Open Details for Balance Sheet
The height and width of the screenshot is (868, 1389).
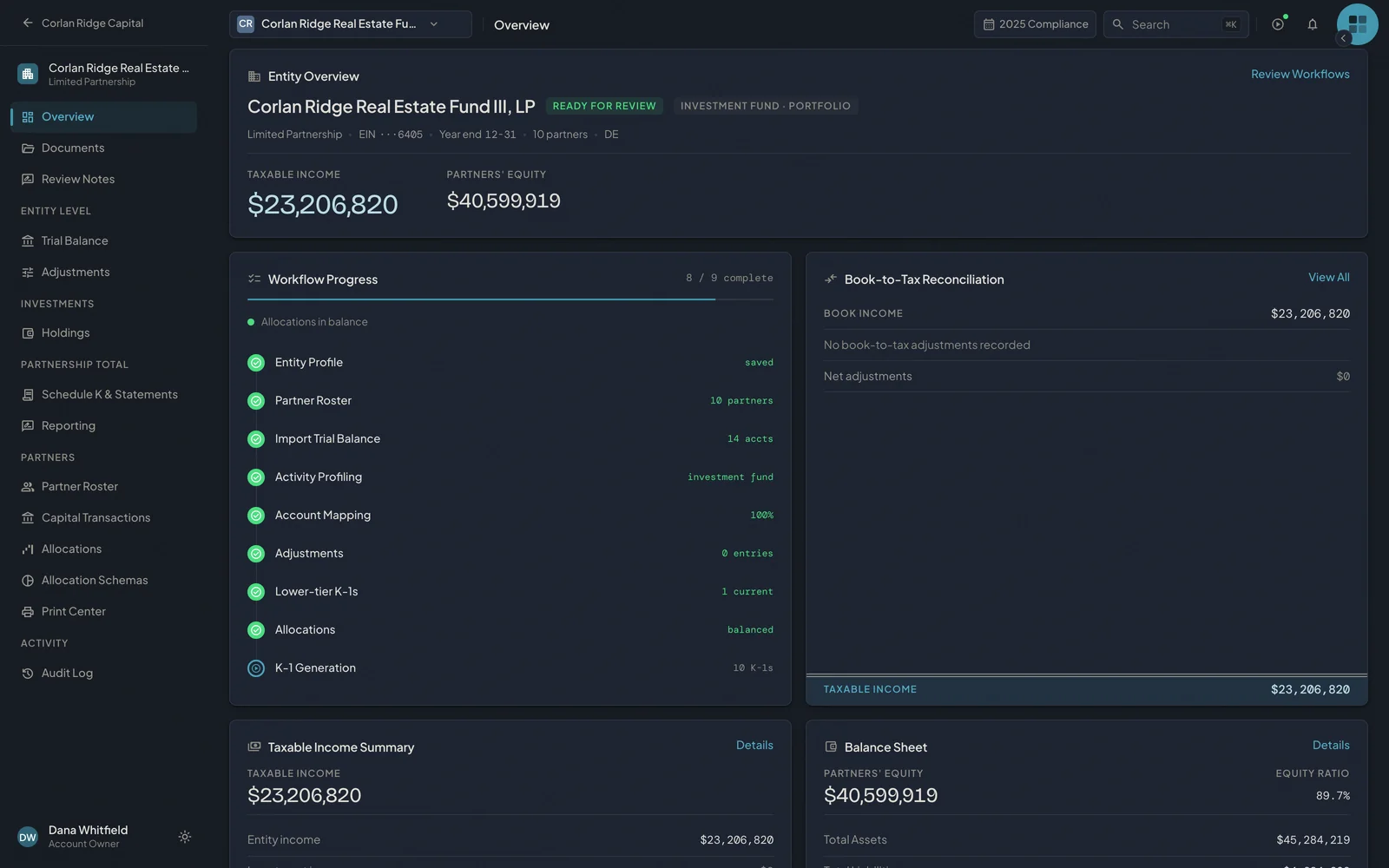tap(1331, 746)
